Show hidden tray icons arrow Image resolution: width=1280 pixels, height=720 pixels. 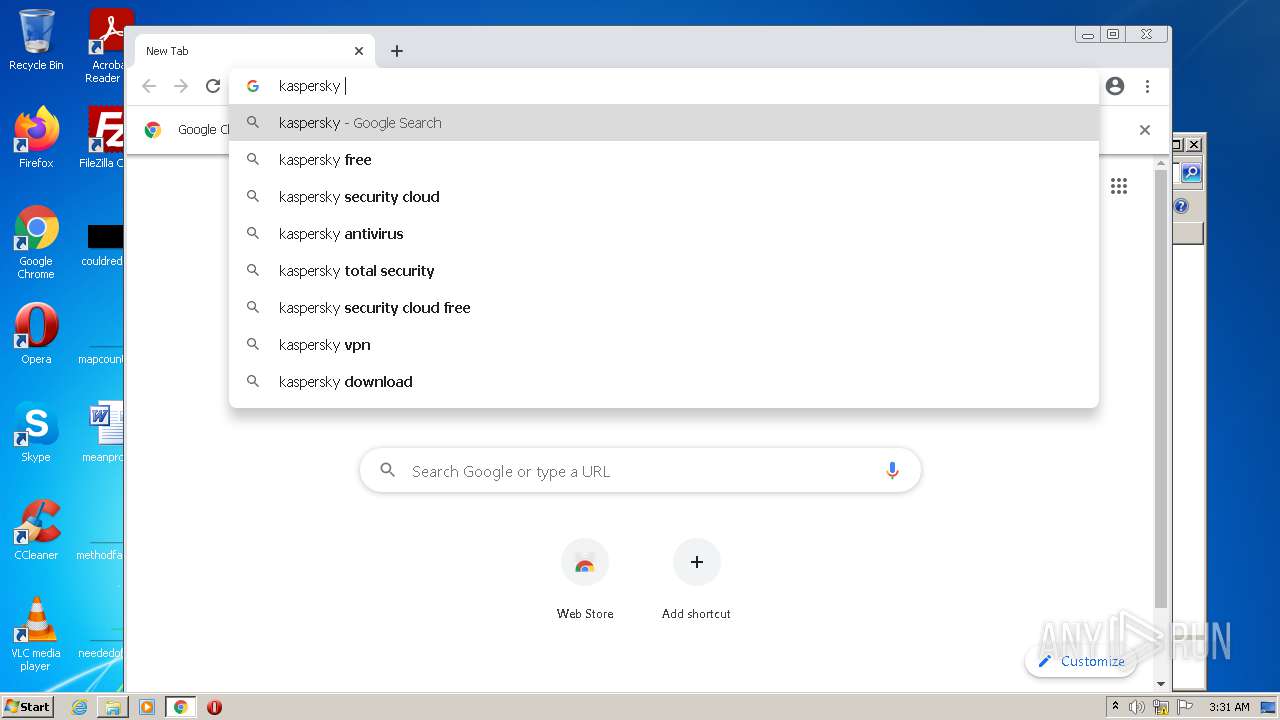(1115, 706)
